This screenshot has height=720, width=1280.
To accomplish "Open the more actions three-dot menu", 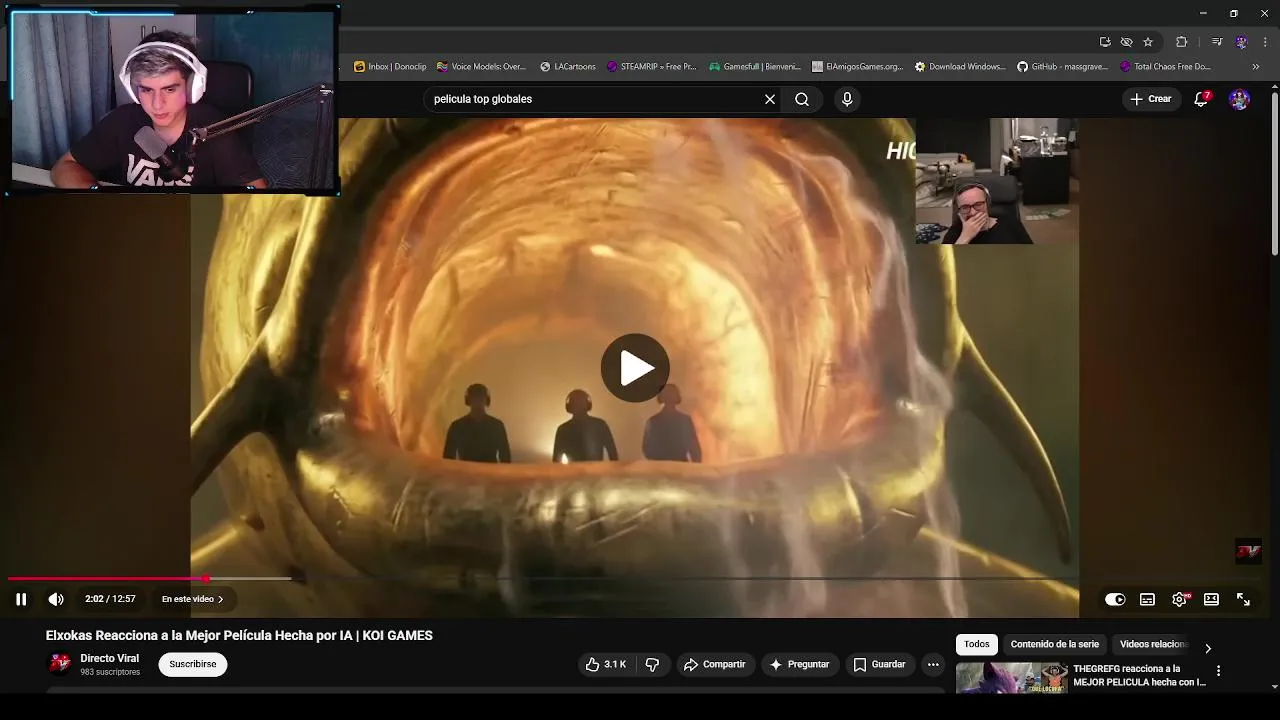I will pyautogui.click(x=933, y=664).
